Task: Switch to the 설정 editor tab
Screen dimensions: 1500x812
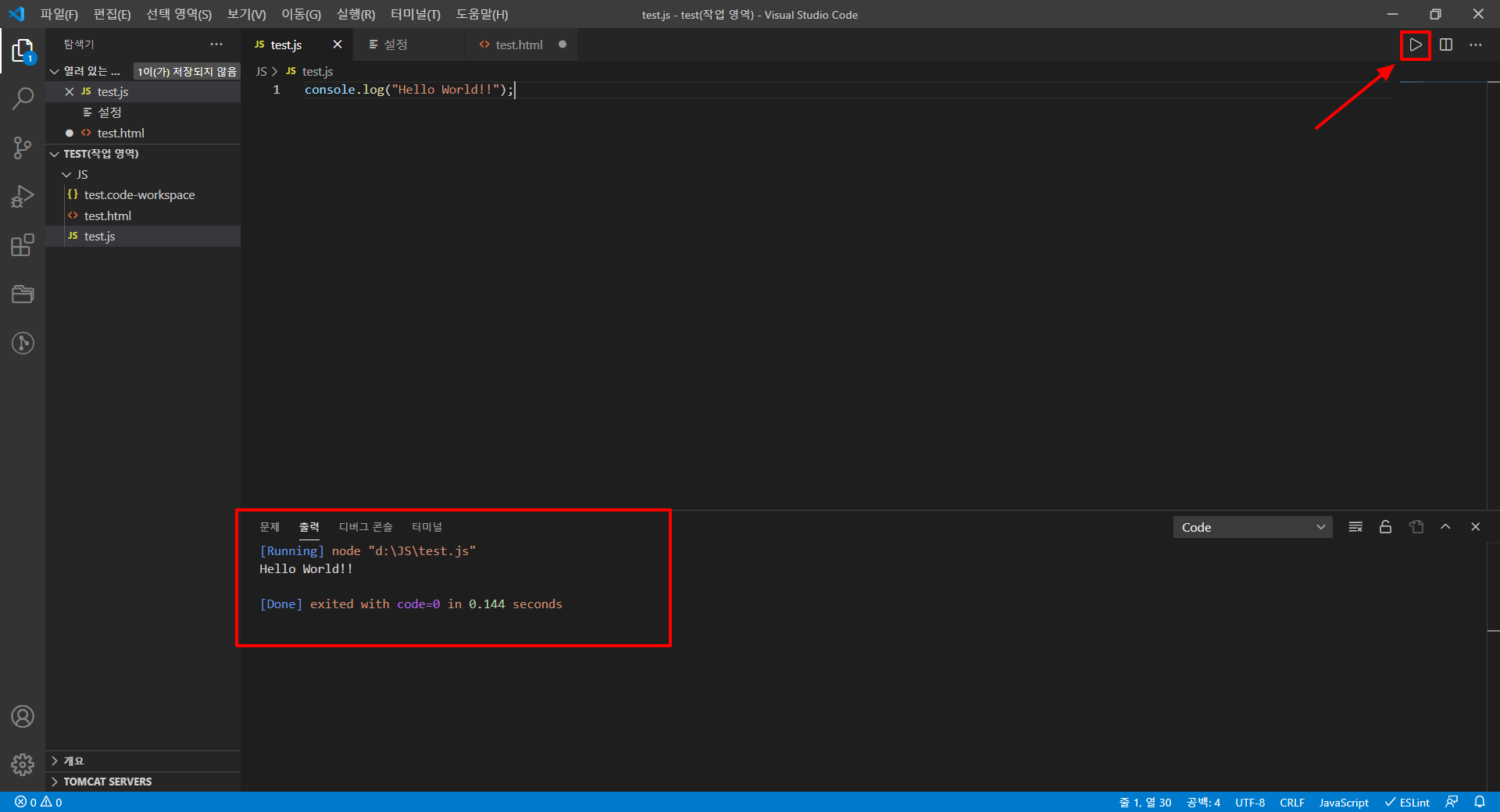Action: 409,45
